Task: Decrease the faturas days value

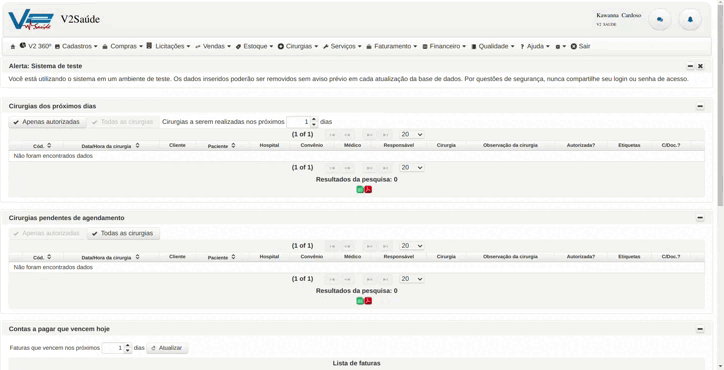Action: click(x=128, y=351)
